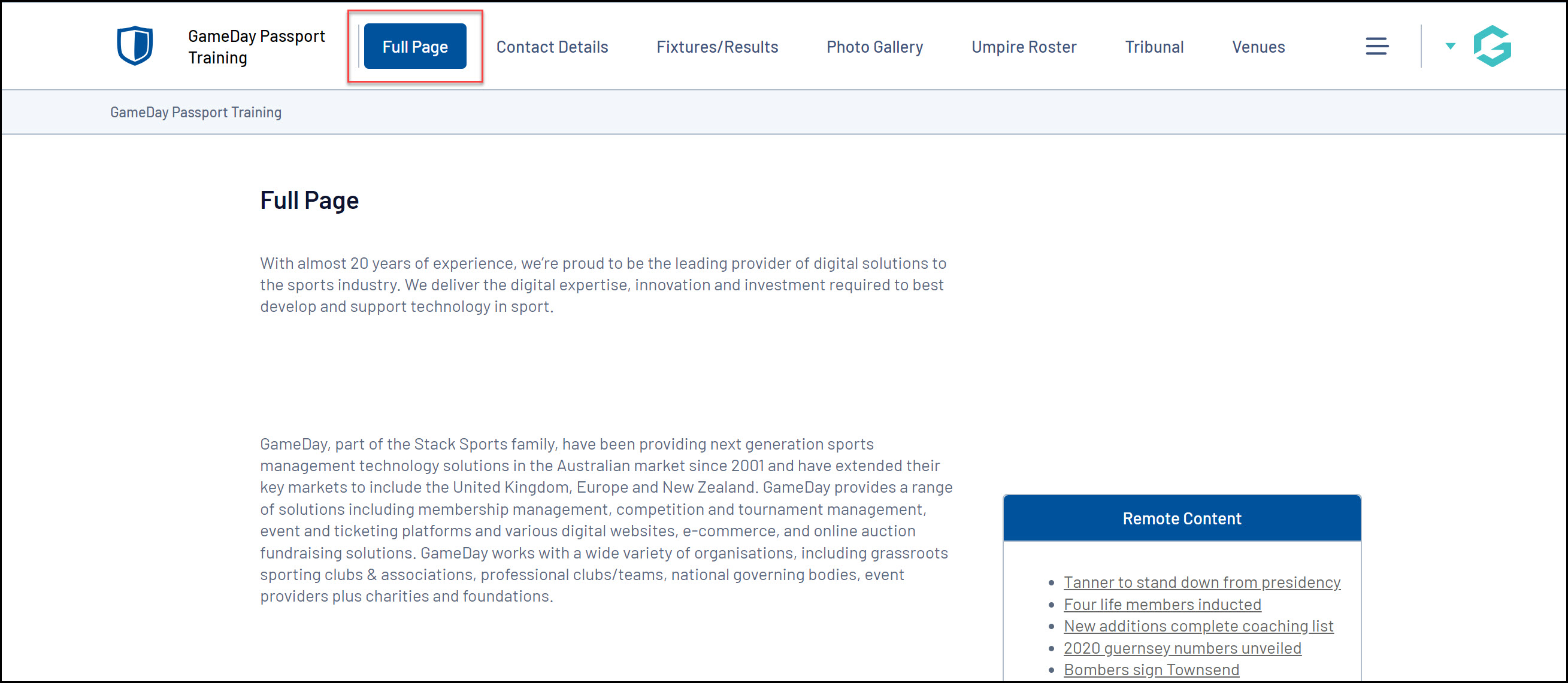Go to Fixtures/Results page

pyautogui.click(x=716, y=47)
